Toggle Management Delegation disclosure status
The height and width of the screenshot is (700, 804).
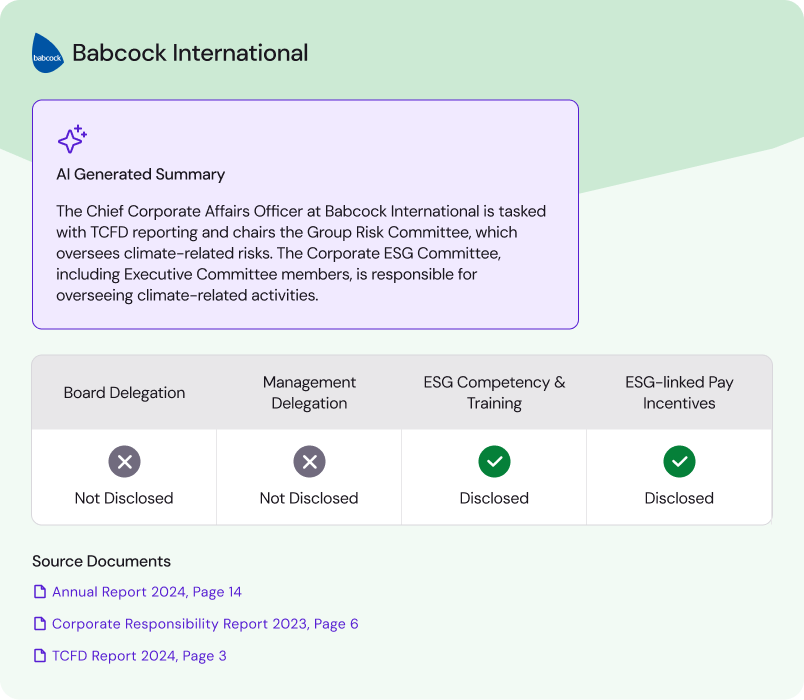[309, 475]
